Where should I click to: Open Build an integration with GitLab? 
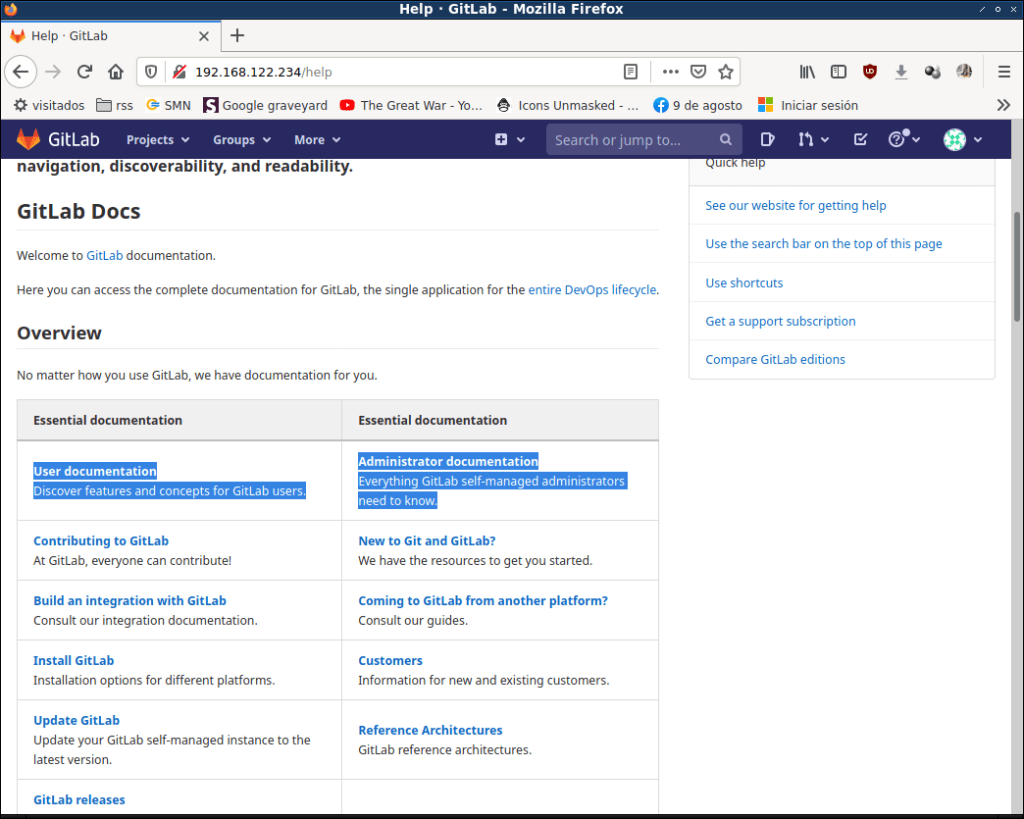coord(129,601)
